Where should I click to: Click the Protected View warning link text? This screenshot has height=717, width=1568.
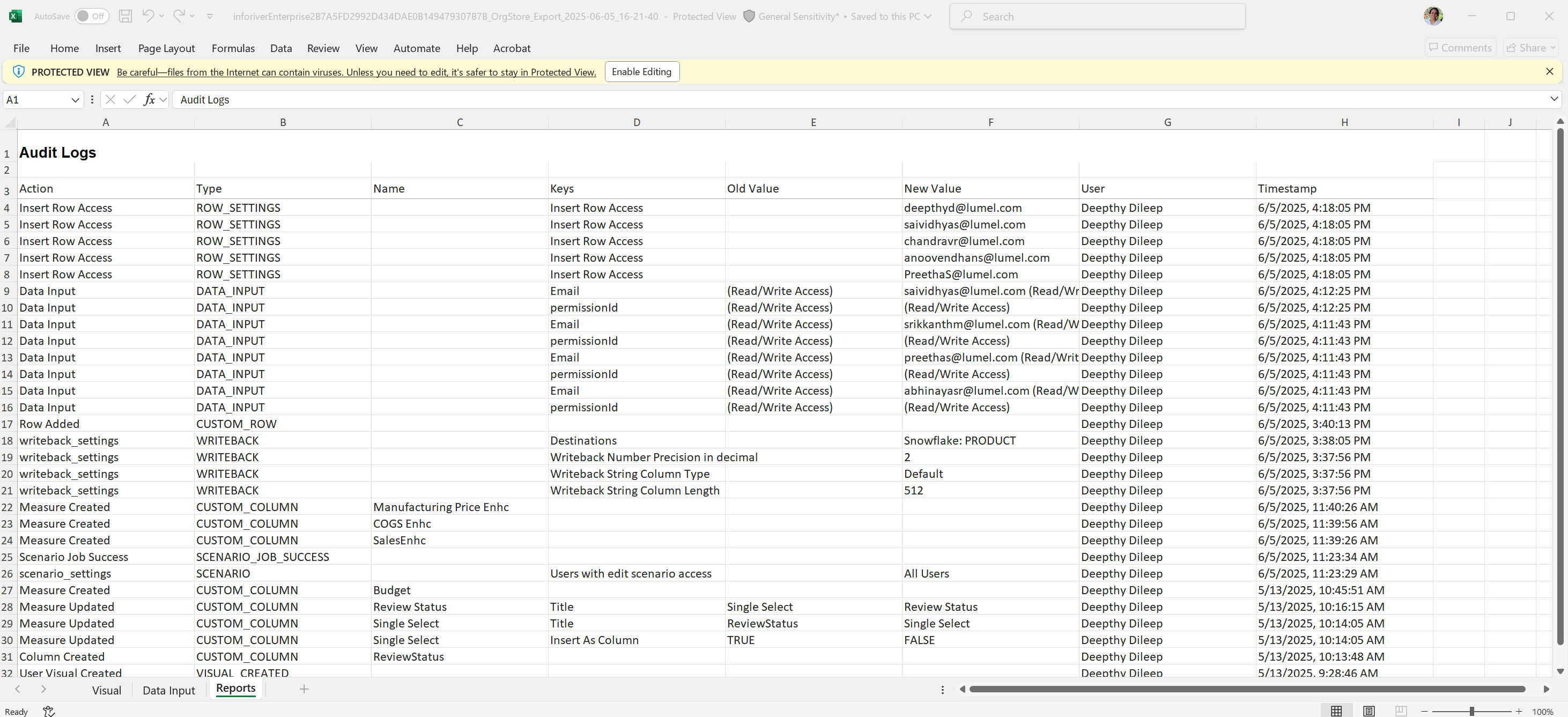click(x=356, y=72)
